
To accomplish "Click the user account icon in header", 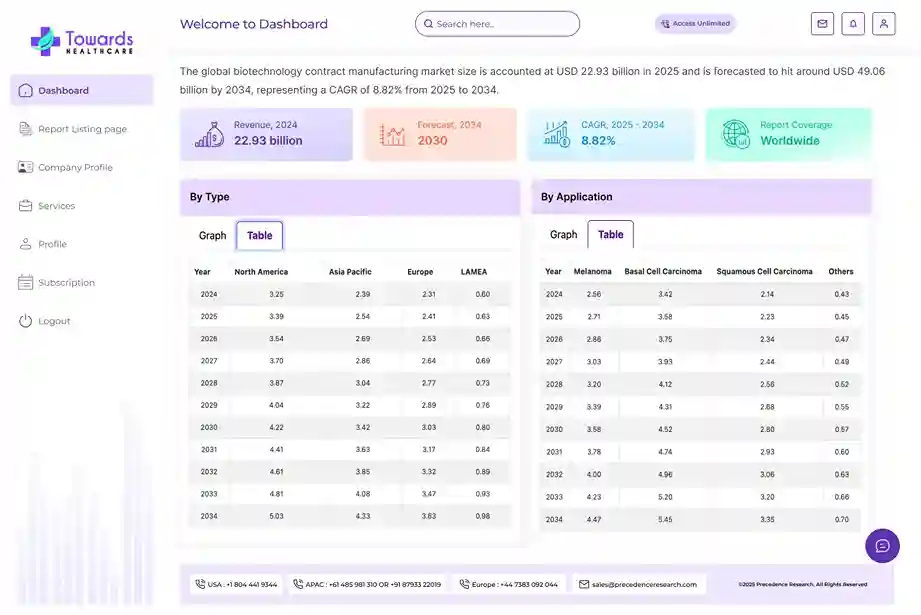I will point(883,23).
